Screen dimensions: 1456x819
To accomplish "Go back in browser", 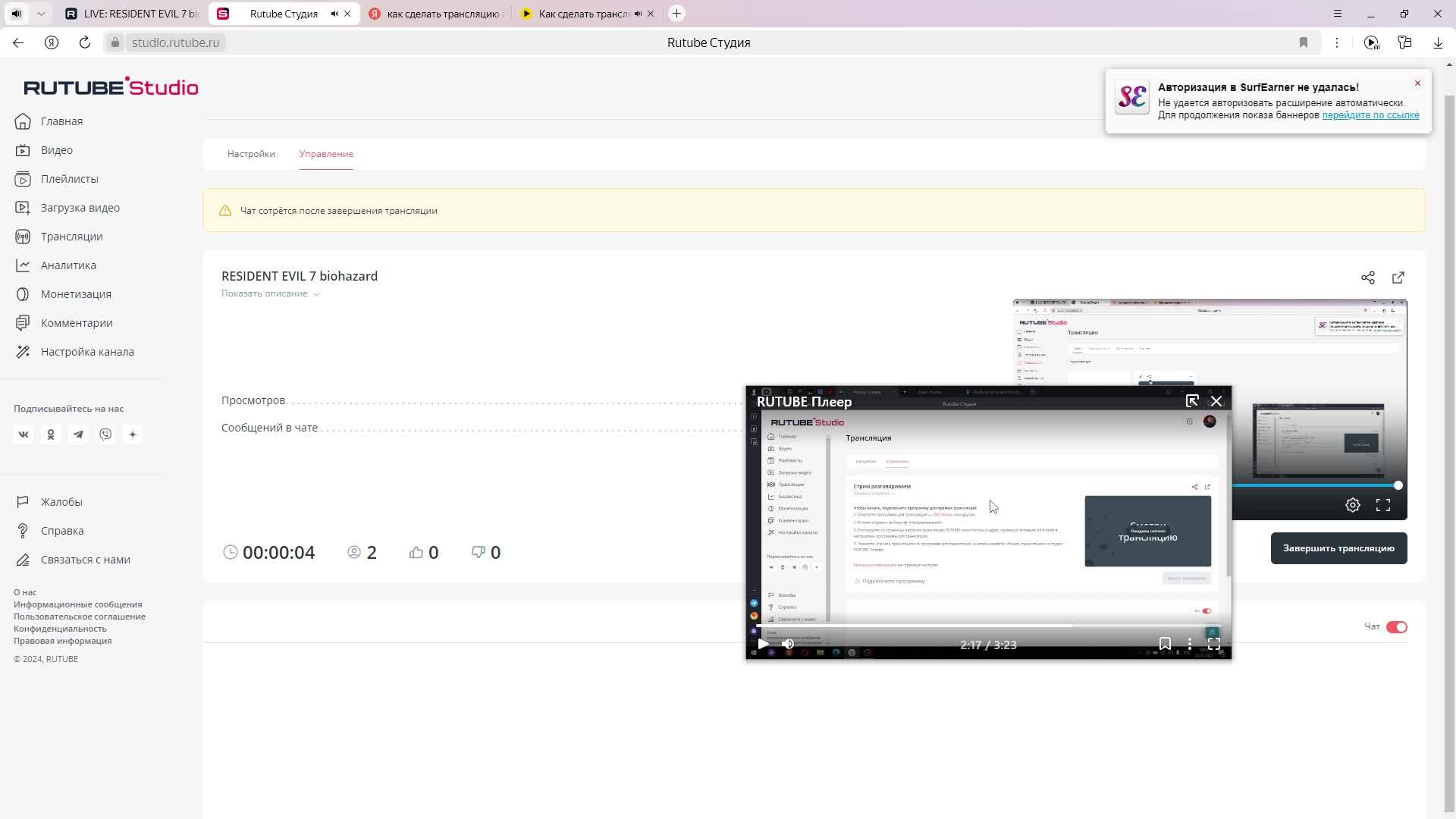I will click(18, 42).
